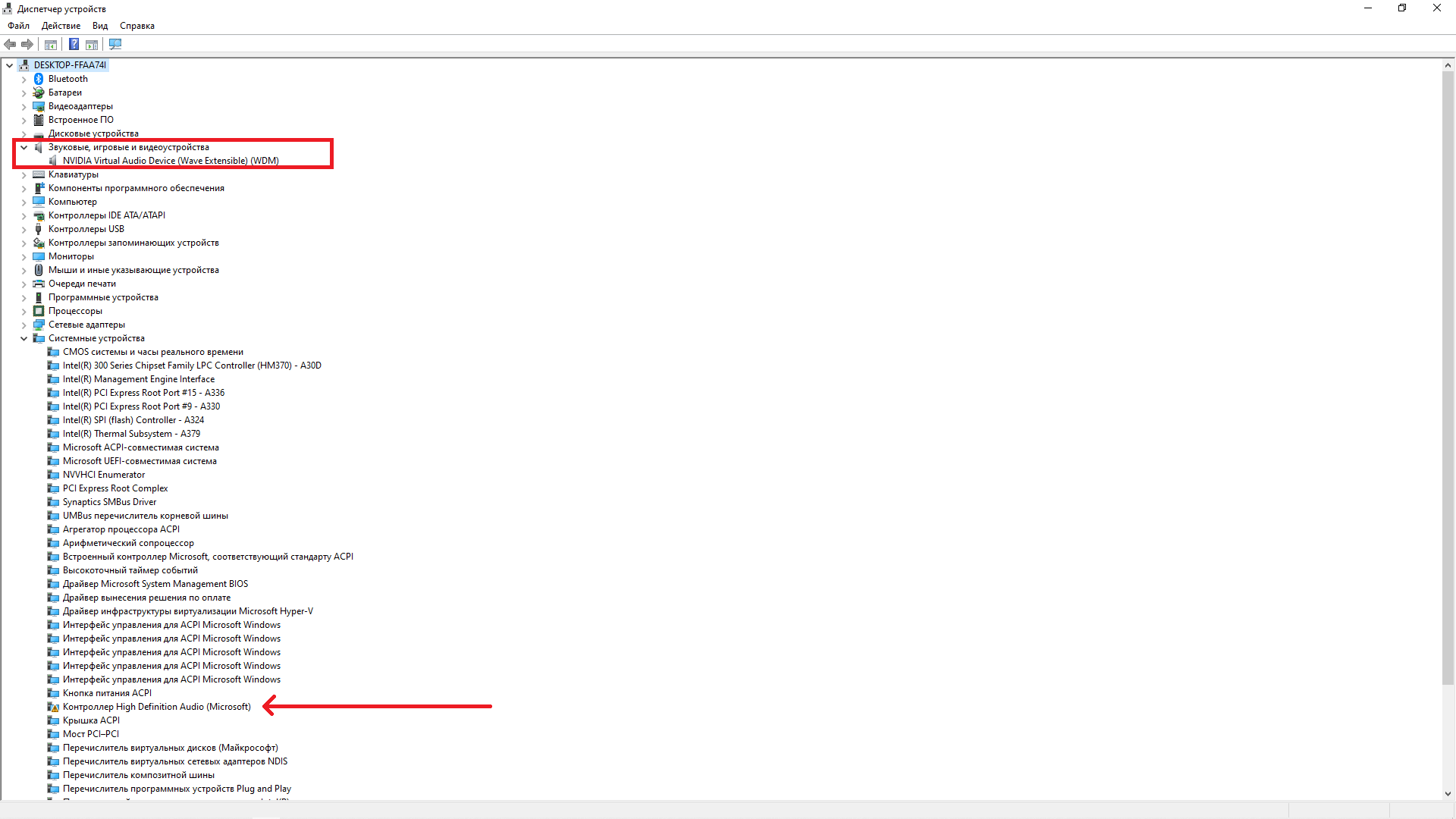The image size is (1456, 819).
Task: Select Контроллер High Definition Audio Microsoft
Action: click(x=156, y=706)
